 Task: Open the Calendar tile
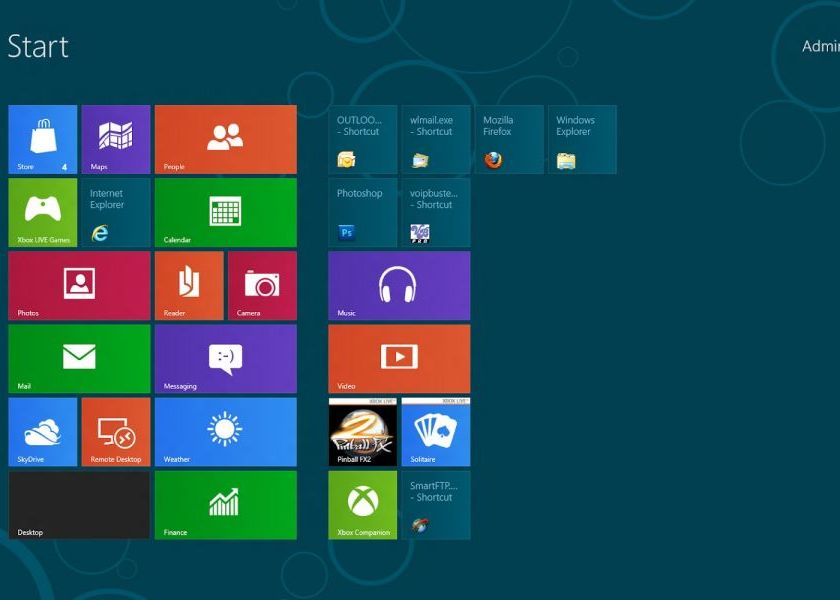click(x=225, y=212)
